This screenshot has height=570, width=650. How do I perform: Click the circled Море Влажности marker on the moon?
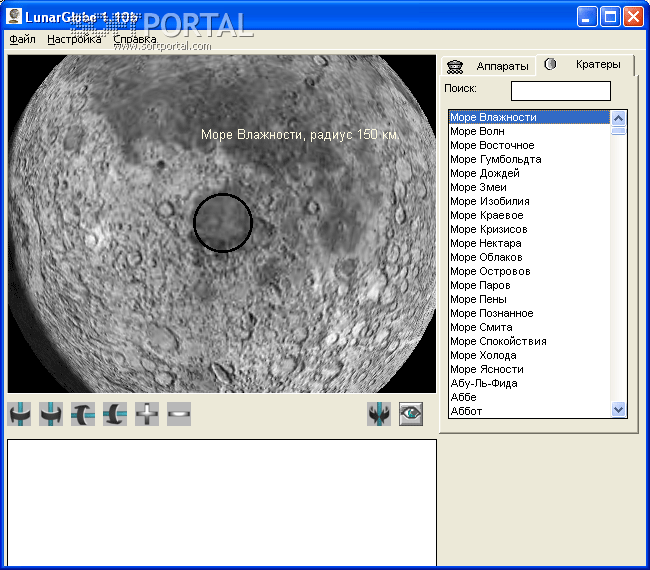(222, 222)
